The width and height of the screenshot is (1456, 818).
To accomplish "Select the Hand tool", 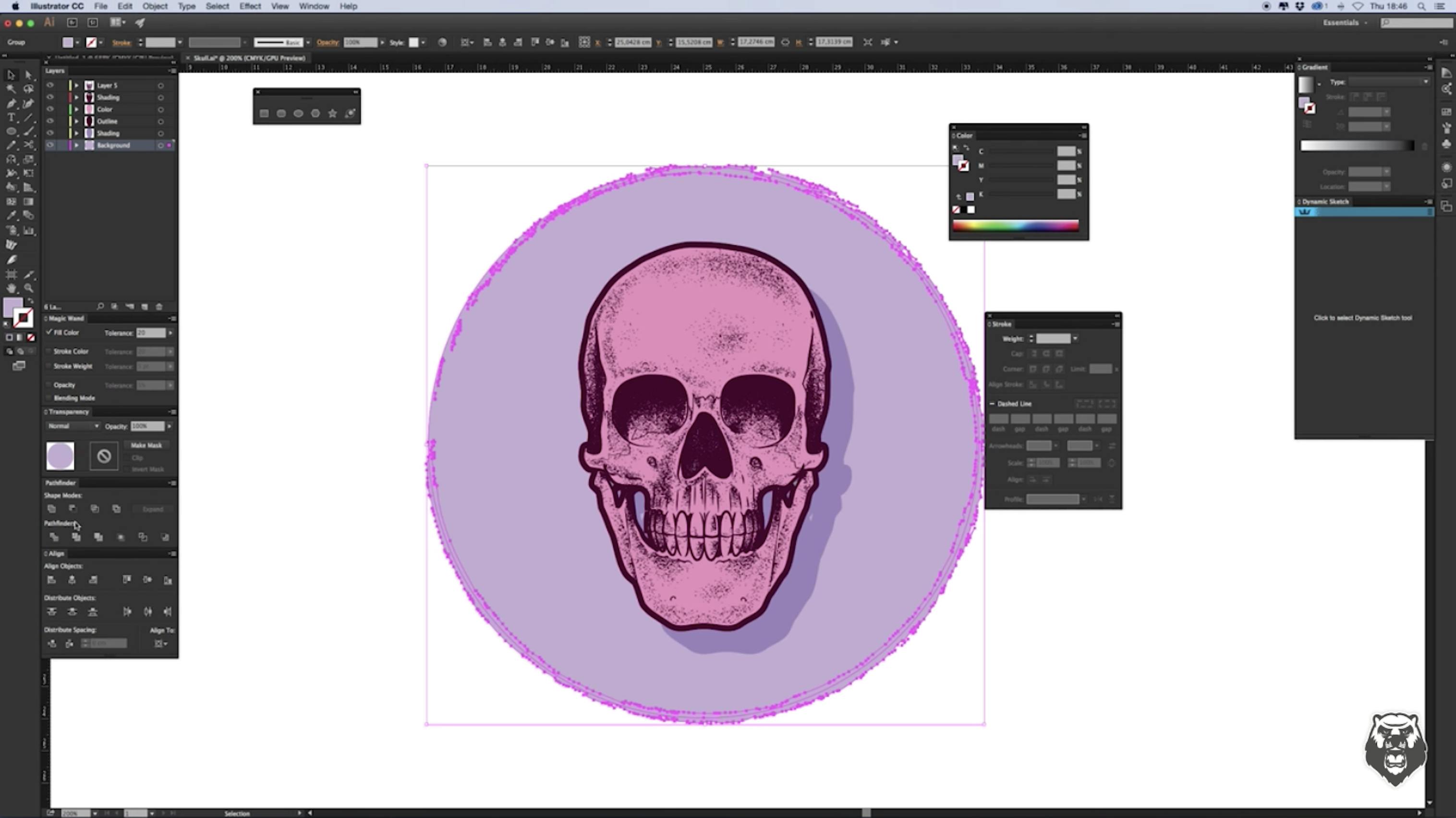I will (11, 288).
